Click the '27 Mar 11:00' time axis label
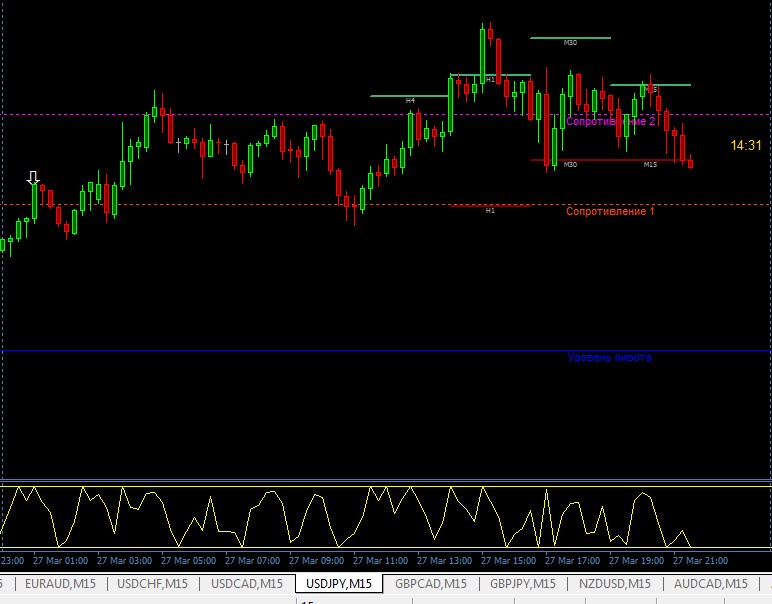772x604 pixels. (381, 561)
